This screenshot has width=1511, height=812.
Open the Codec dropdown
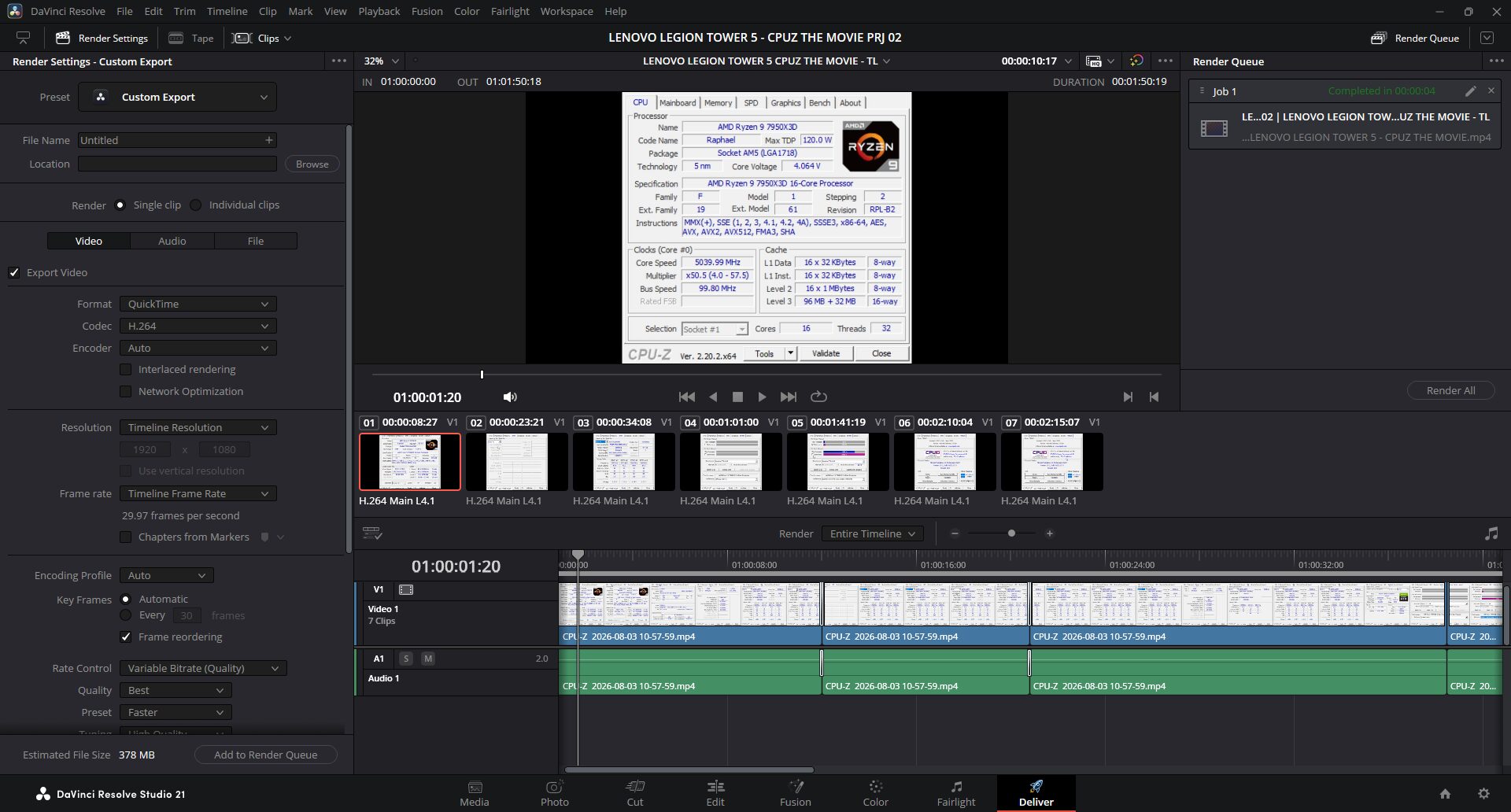(198, 326)
